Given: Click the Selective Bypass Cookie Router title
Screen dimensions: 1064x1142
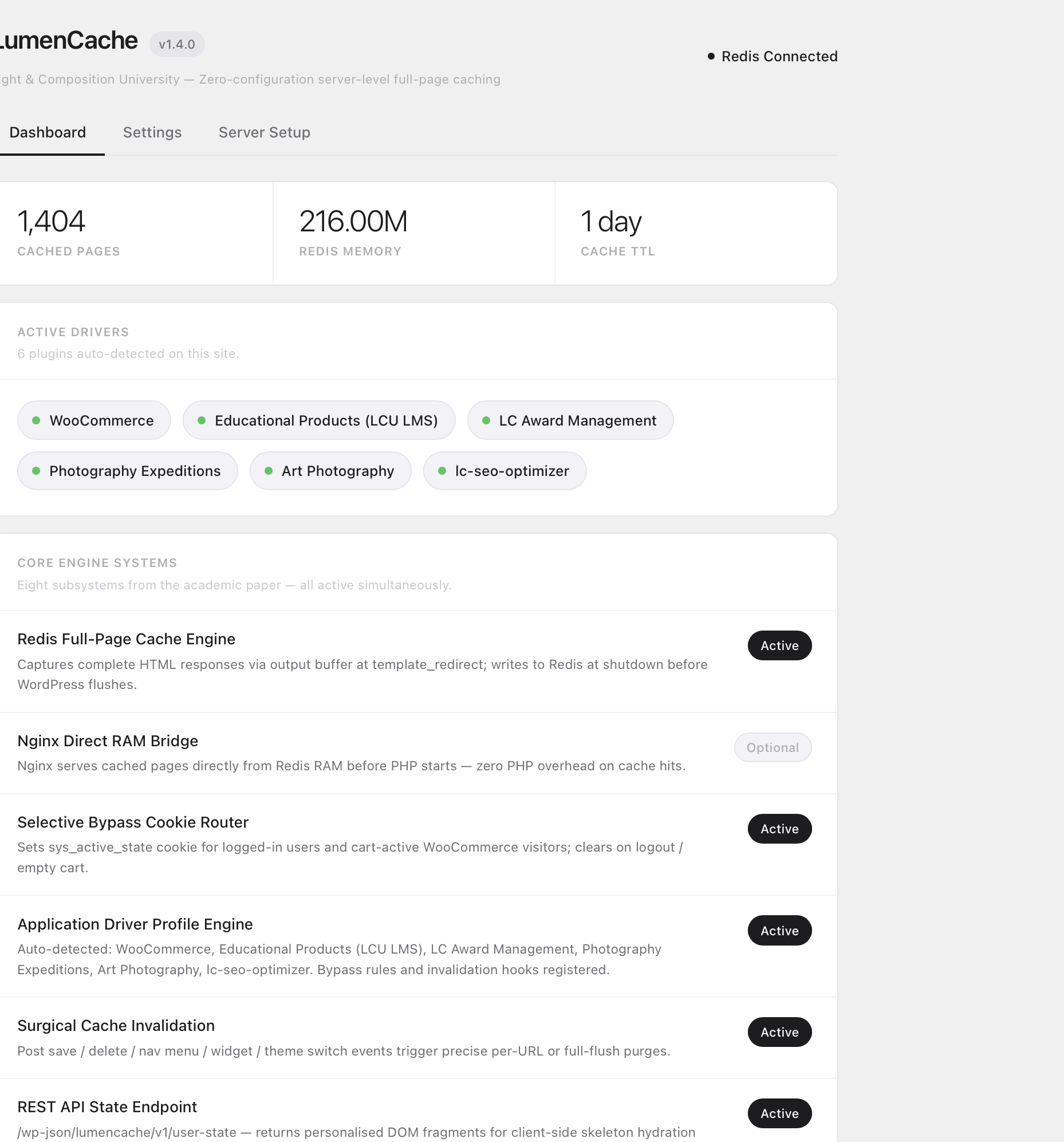Looking at the screenshot, I should (133, 822).
